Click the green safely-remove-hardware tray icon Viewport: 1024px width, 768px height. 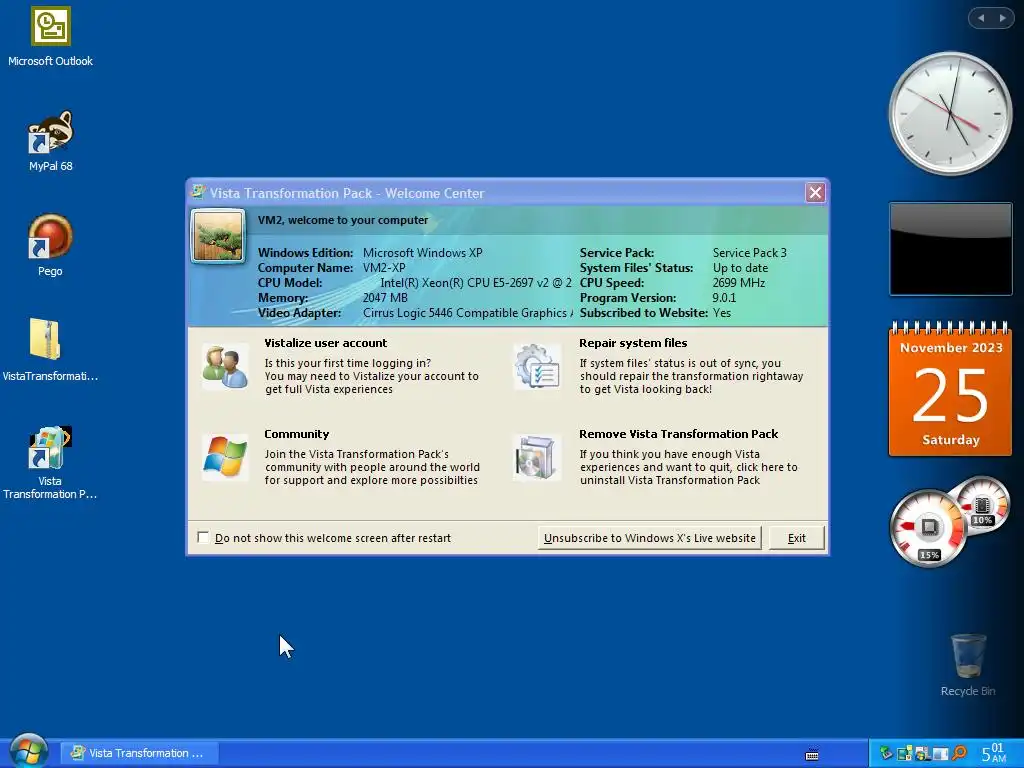pos(886,753)
